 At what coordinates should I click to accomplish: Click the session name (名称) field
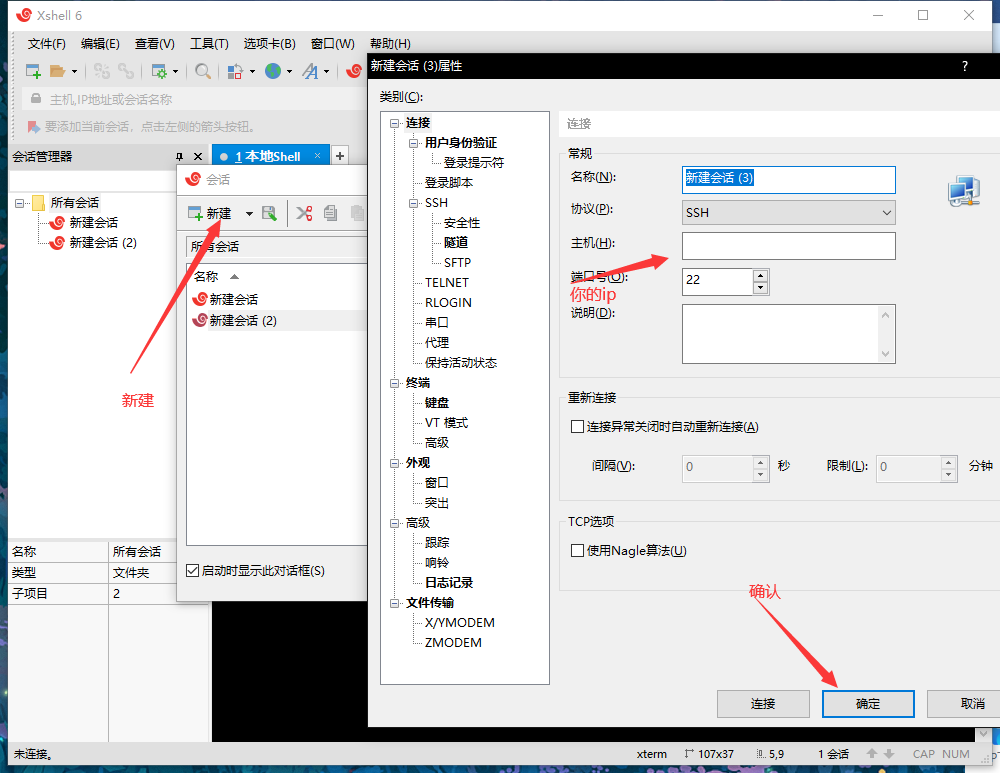pos(788,179)
